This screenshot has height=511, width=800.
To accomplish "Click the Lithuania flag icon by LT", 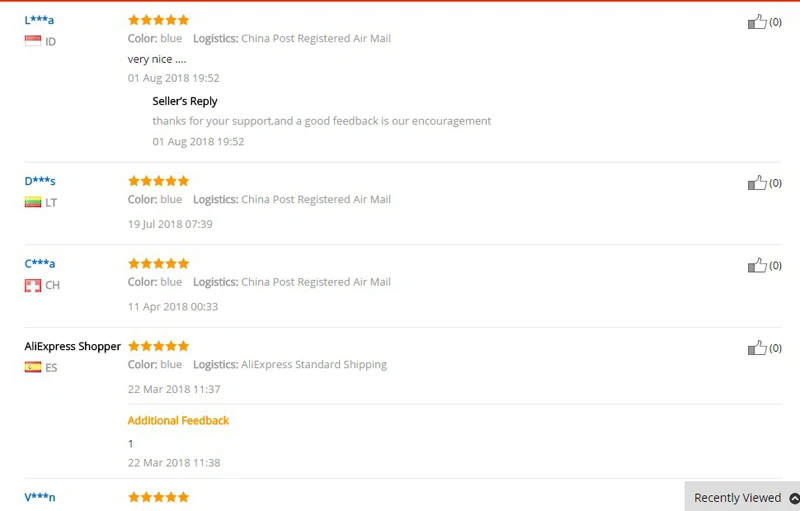I will pos(33,202).
